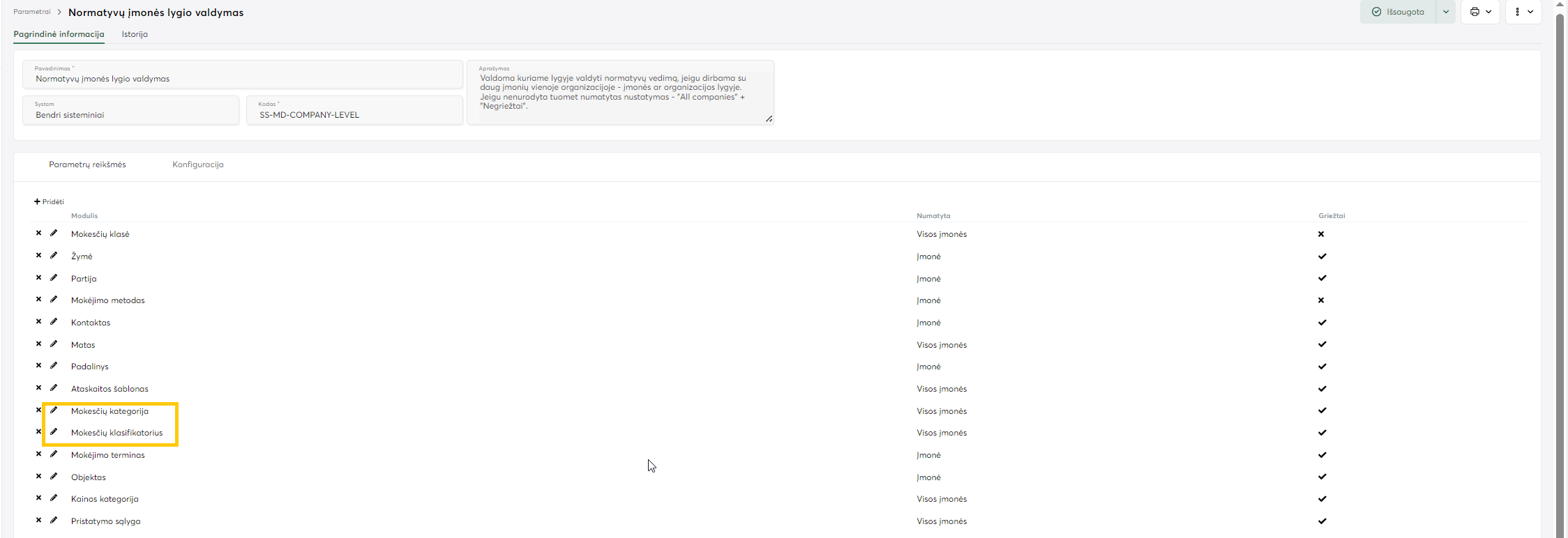The width and height of the screenshot is (1568, 538).
Task: Toggle Griežtai checkmark for Žymė row
Action: pos(1322,256)
